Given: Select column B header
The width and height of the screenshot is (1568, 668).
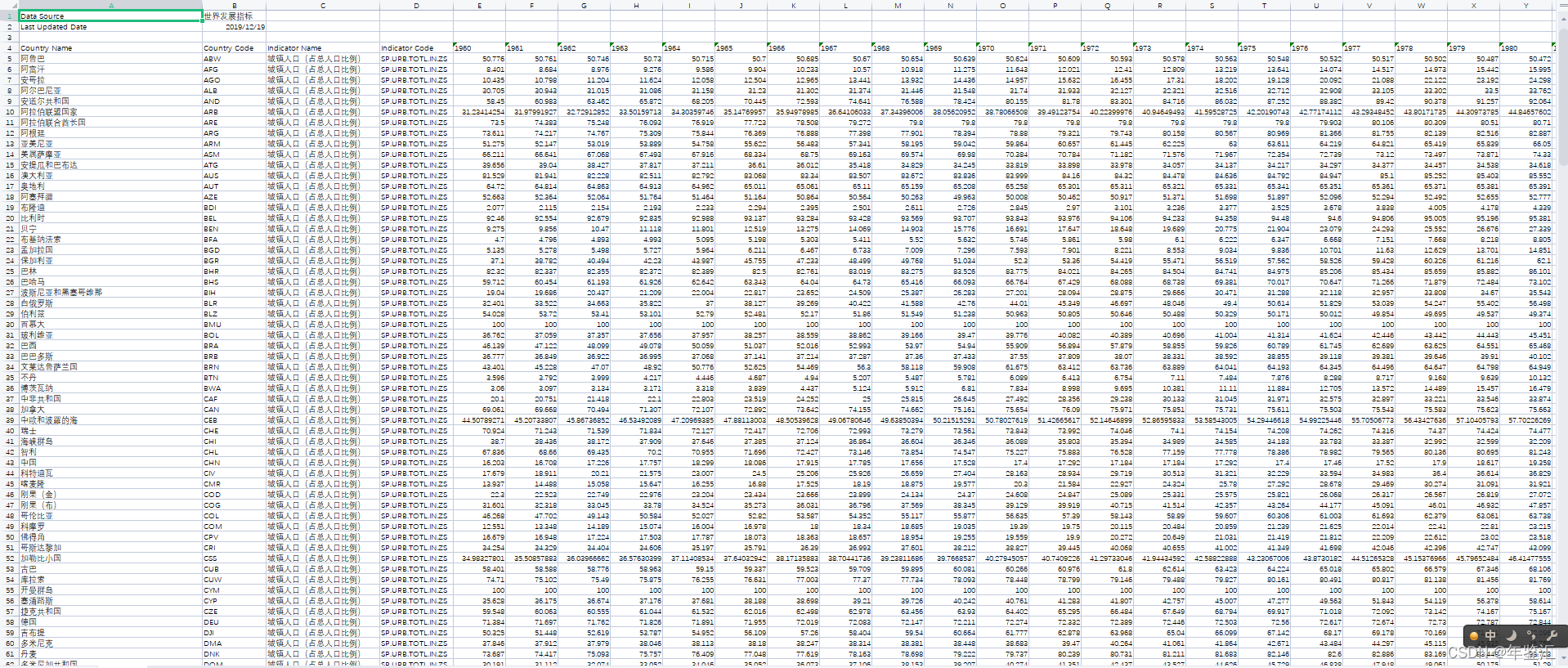Looking at the screenshot, I should click(234, 5).
